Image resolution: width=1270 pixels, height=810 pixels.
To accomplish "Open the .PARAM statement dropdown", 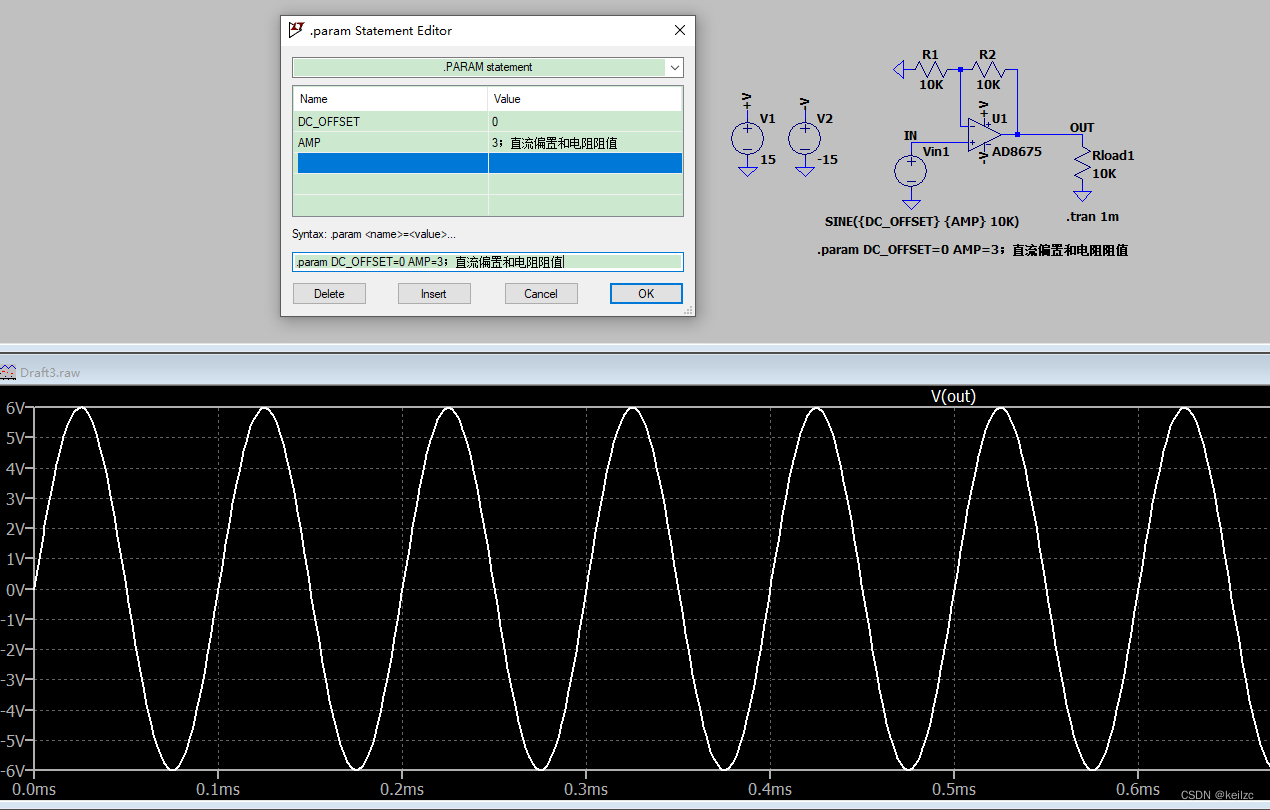I will pos(675,67).
